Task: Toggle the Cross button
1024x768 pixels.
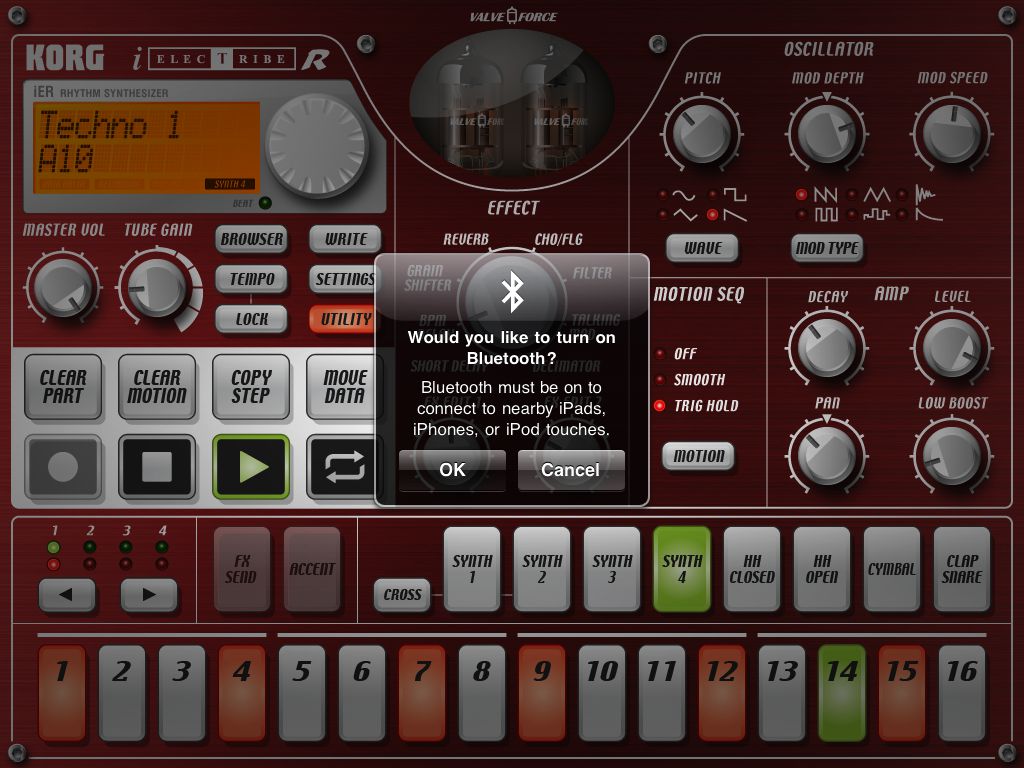Action: coord(402,594)
